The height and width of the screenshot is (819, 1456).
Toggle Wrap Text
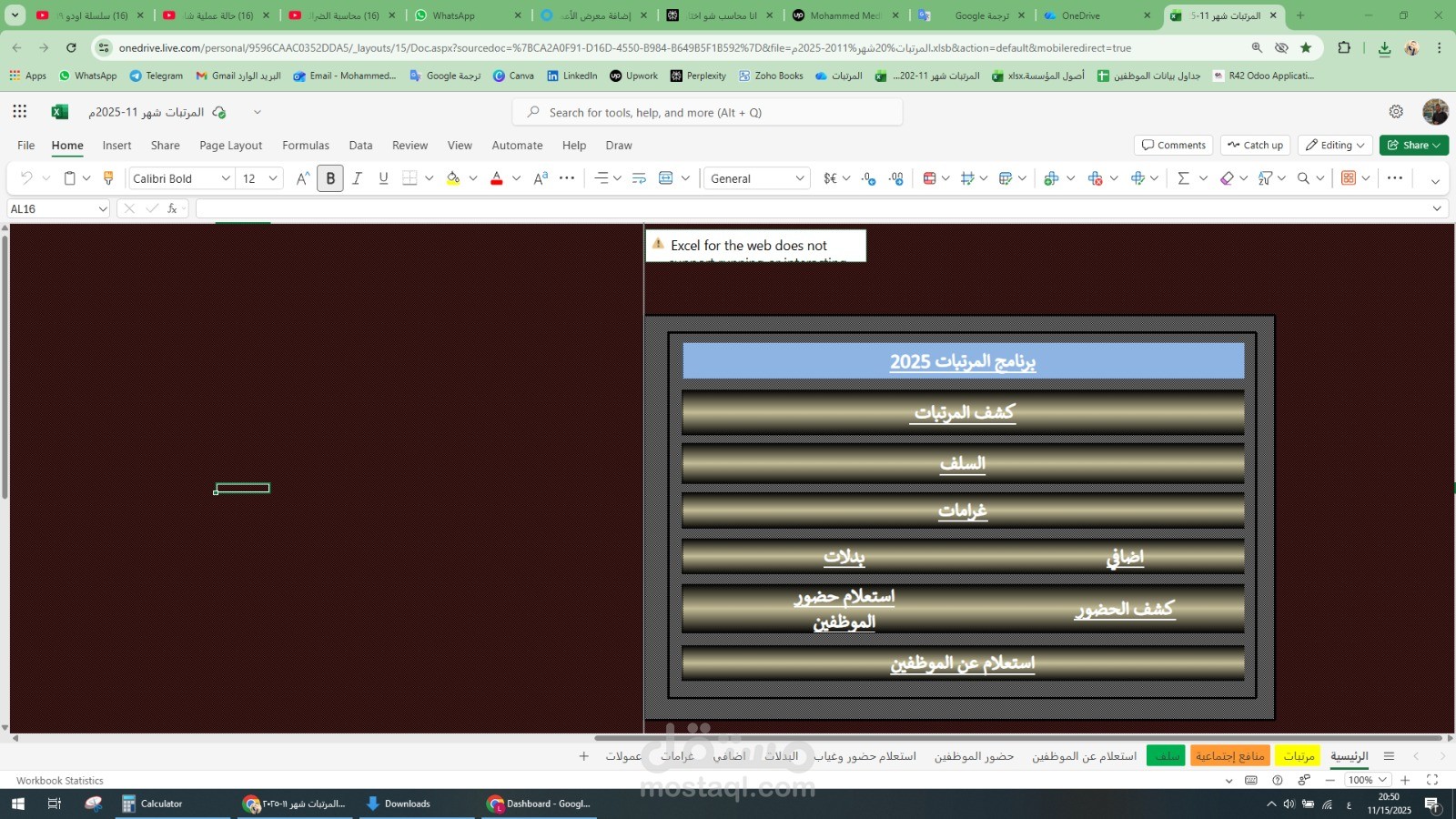pos(639,178)
